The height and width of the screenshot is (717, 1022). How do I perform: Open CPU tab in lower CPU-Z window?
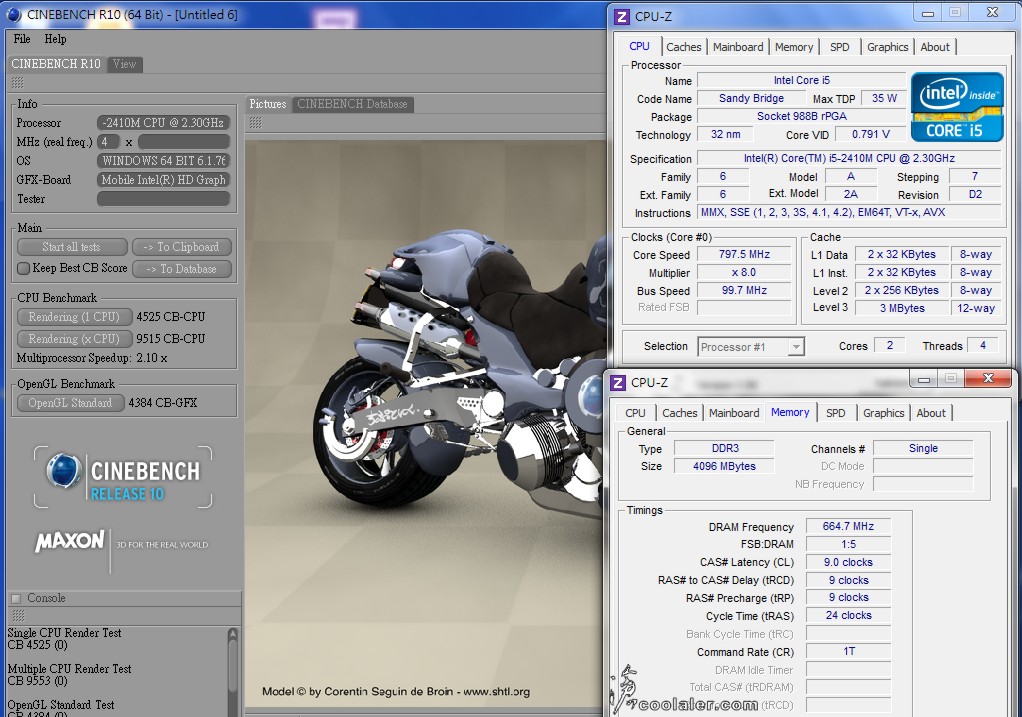pos(635,413)
